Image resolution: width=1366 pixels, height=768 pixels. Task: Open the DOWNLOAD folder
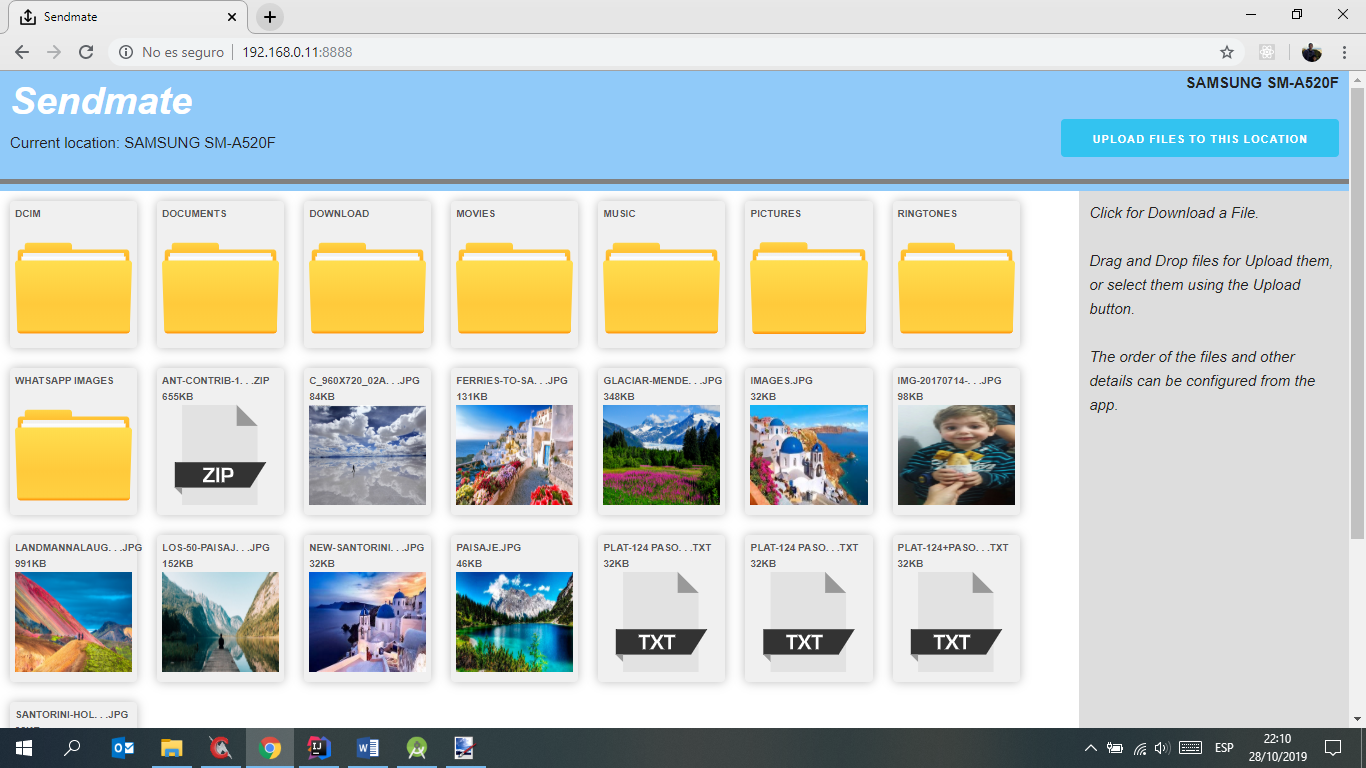[x=367, y=275]
